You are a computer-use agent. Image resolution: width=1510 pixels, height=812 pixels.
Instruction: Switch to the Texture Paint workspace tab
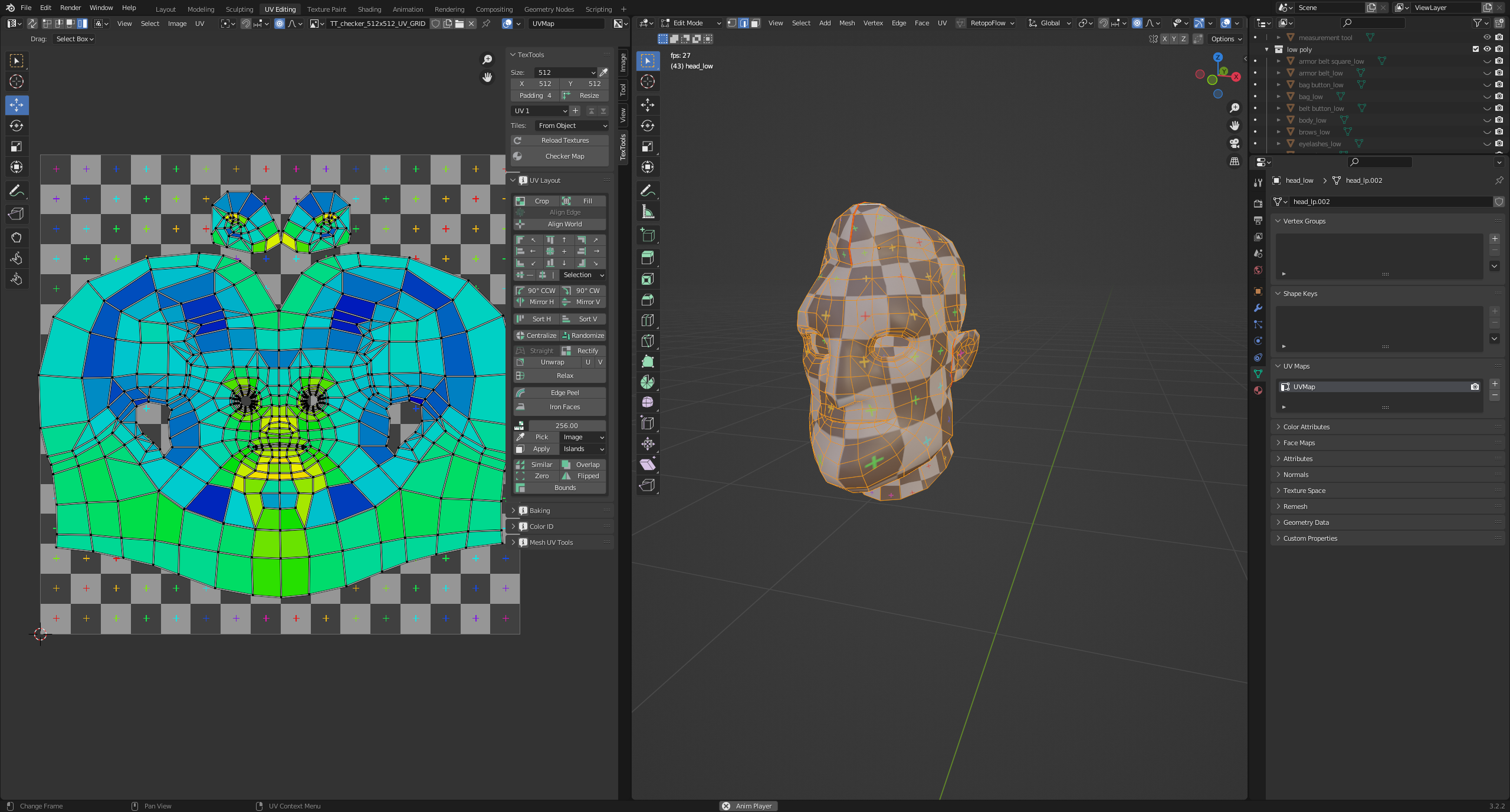[327, 9]
